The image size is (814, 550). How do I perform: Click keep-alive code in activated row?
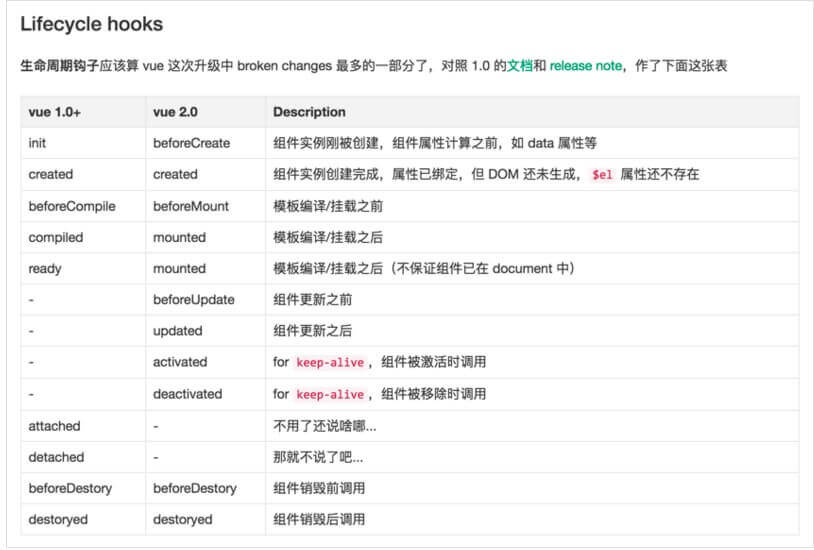330,363
